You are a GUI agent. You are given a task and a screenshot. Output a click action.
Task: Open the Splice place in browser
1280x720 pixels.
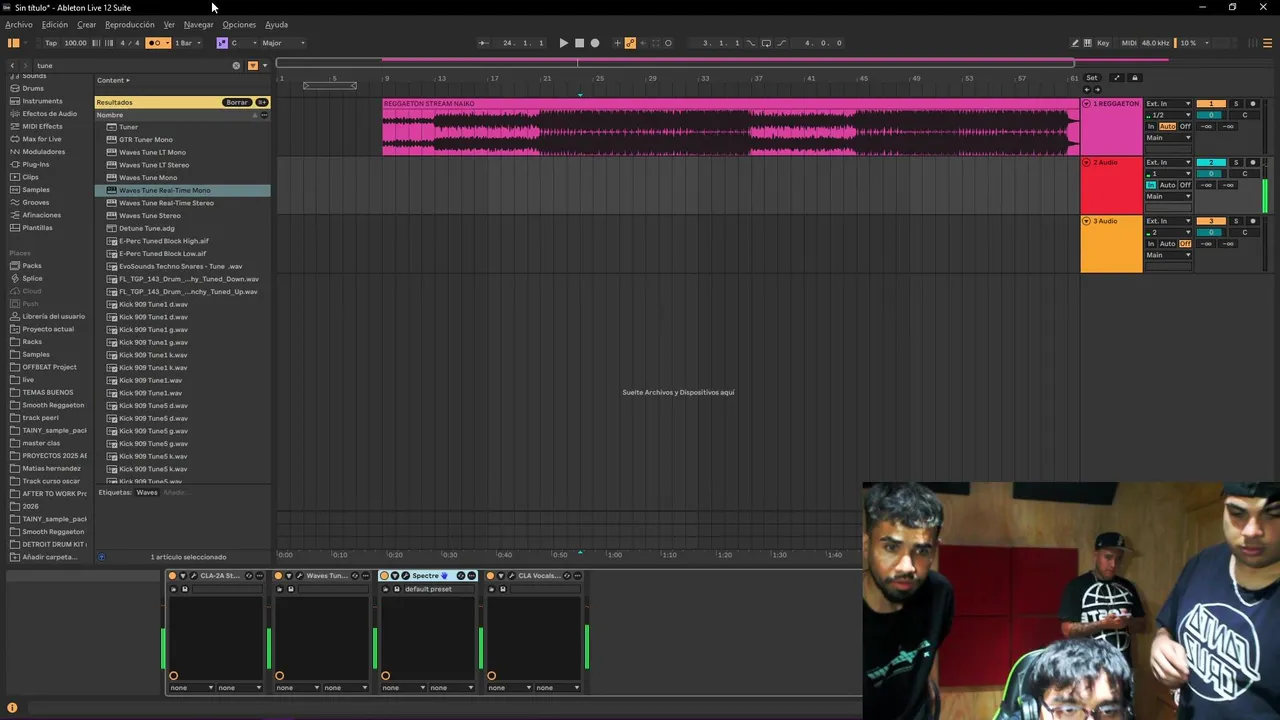click(32, 278)
